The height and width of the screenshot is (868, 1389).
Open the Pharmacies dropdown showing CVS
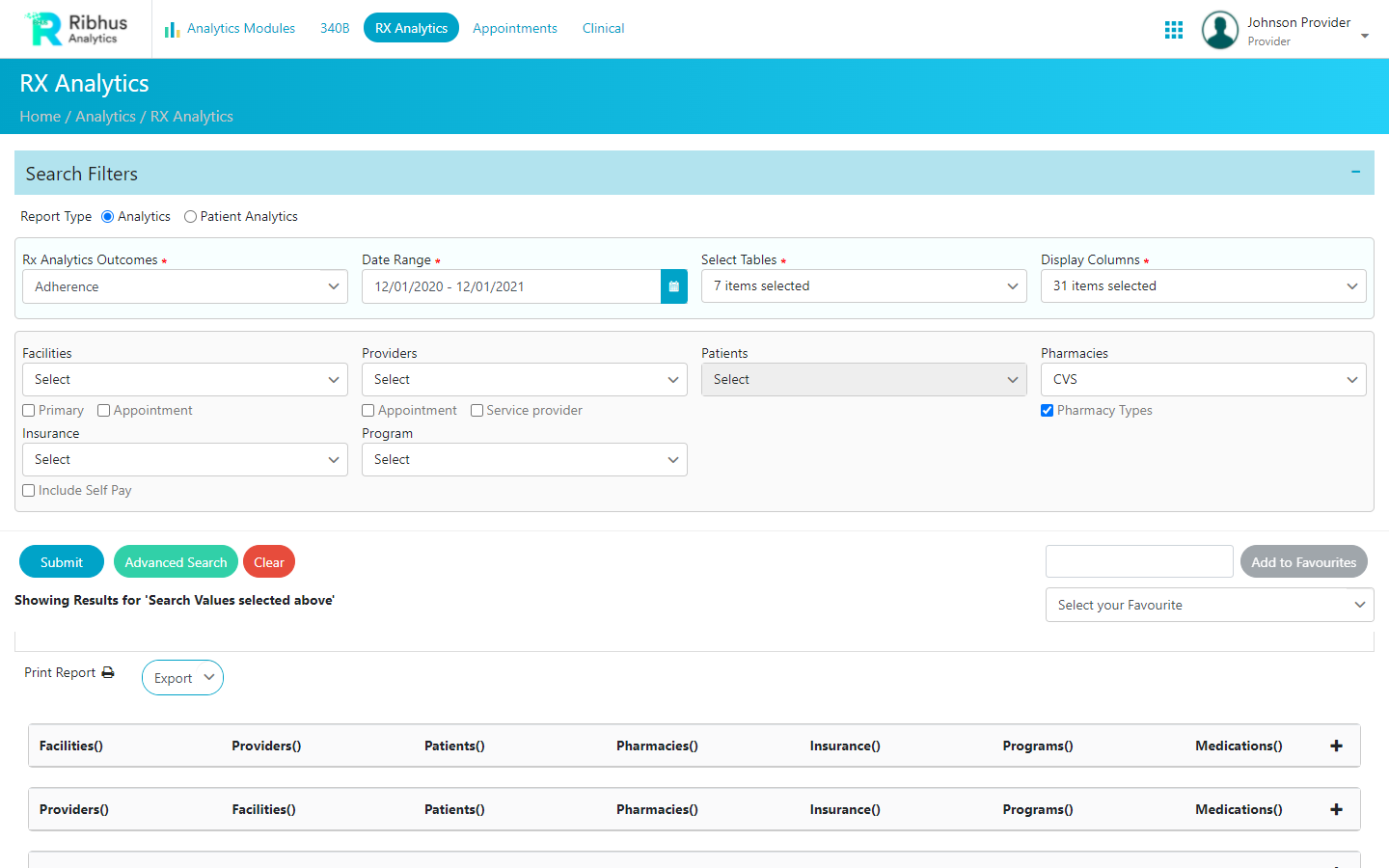1203,380
